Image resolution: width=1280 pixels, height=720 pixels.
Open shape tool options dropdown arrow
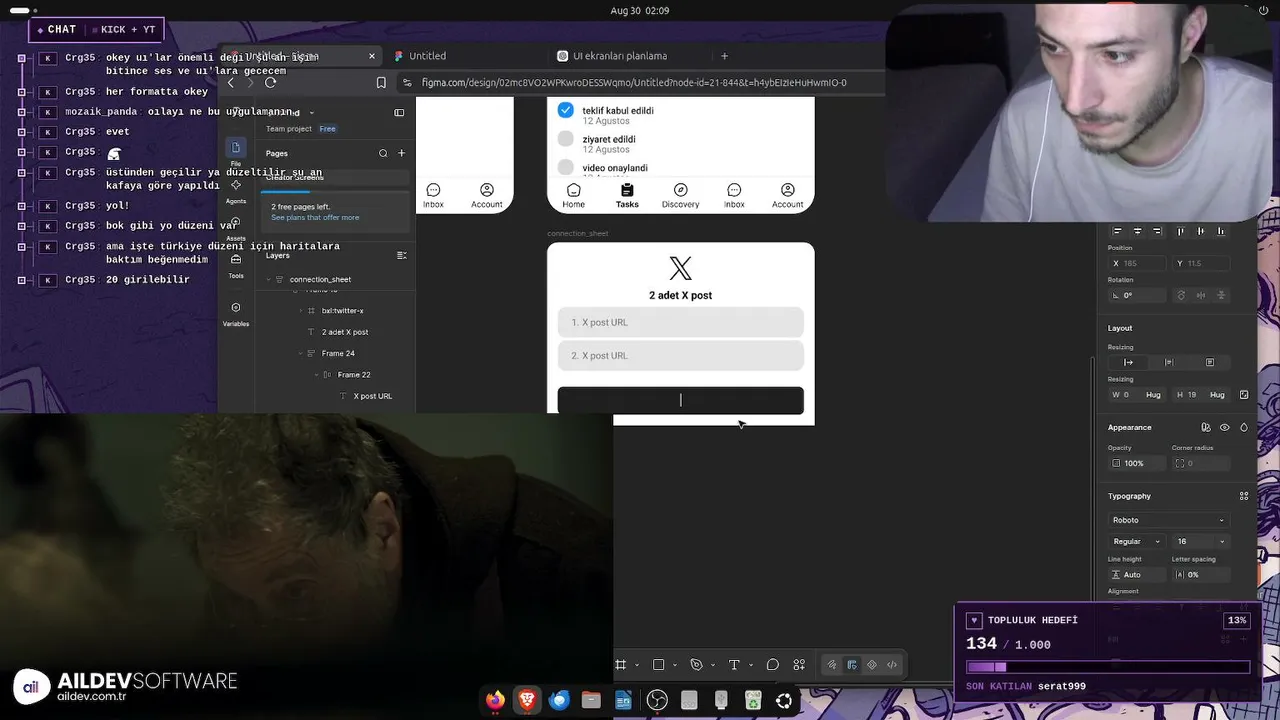tap(675, 665)
